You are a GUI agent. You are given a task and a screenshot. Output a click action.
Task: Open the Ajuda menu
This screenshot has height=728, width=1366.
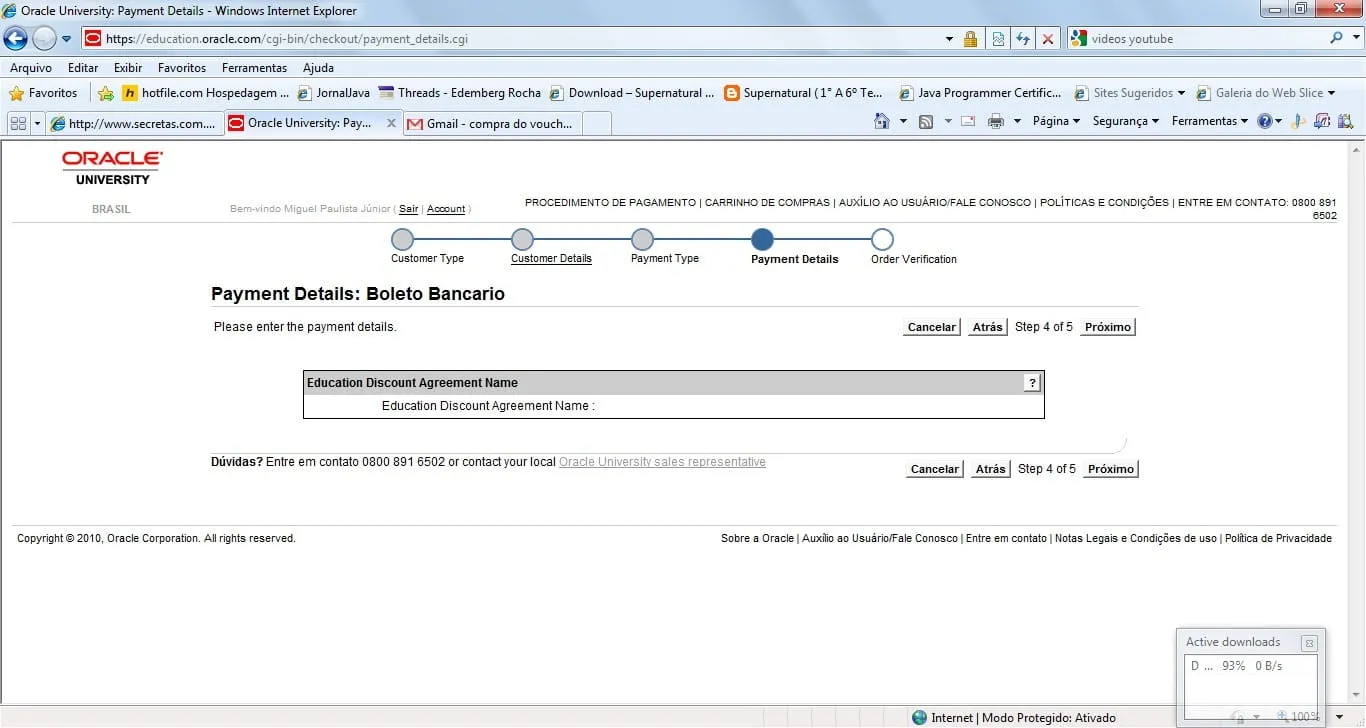[318, 68]
